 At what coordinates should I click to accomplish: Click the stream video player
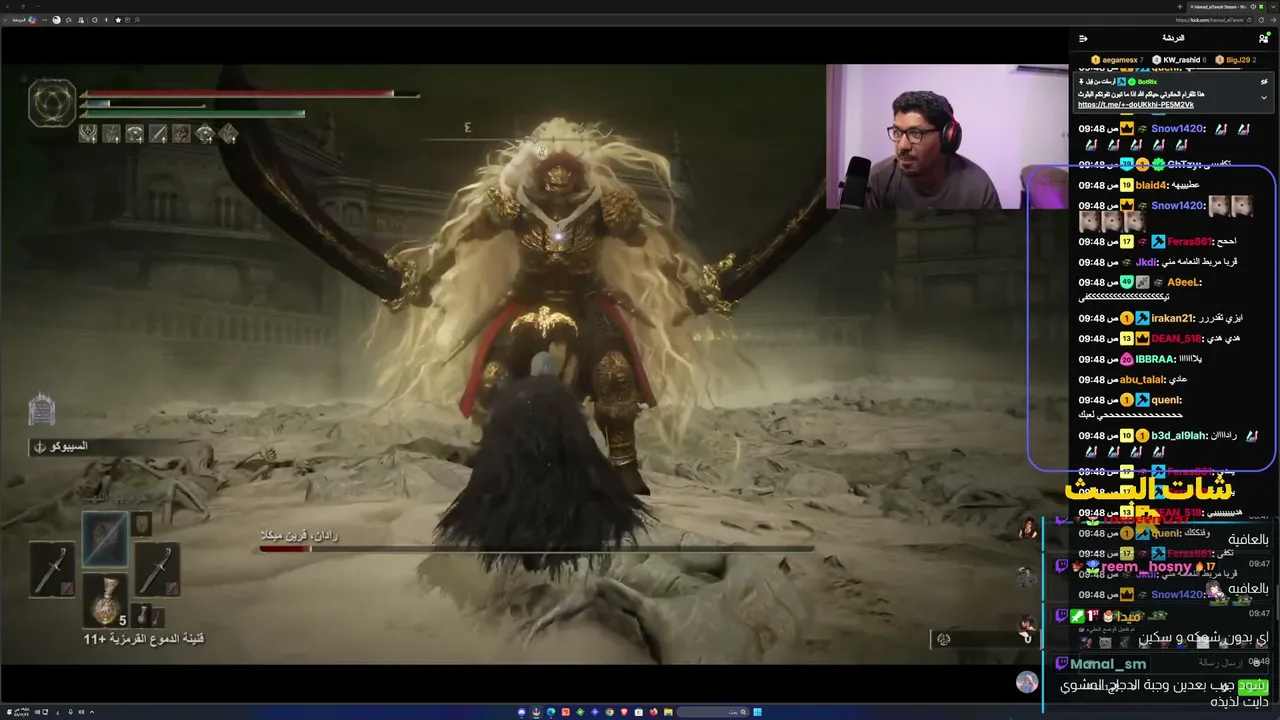pyautogui.click(x=534, y=364)
